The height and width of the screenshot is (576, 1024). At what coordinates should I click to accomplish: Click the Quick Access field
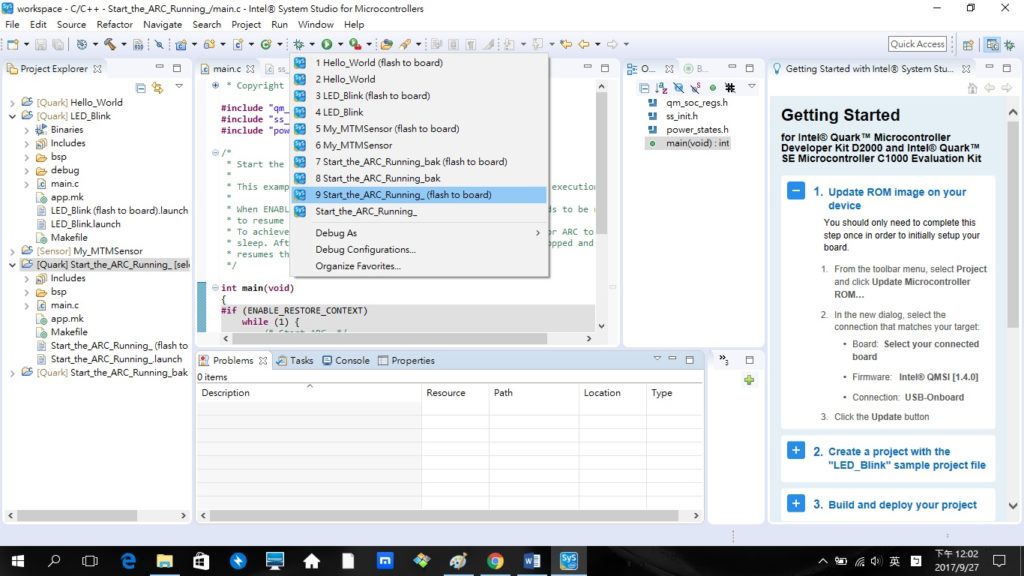click(x=917, y=44)
